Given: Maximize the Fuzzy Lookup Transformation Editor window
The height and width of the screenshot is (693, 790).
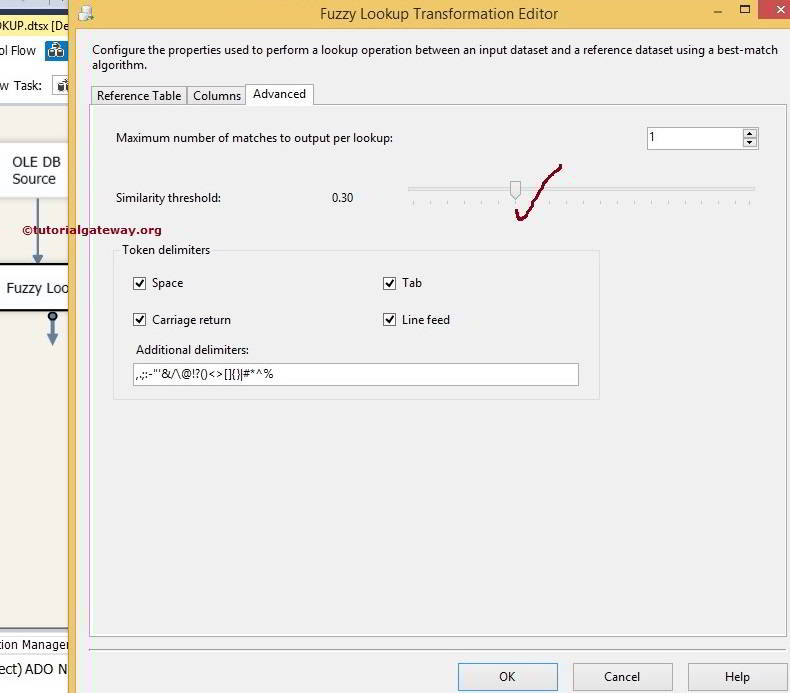Looking at the screenshot, I should click(x=745, y=10).
